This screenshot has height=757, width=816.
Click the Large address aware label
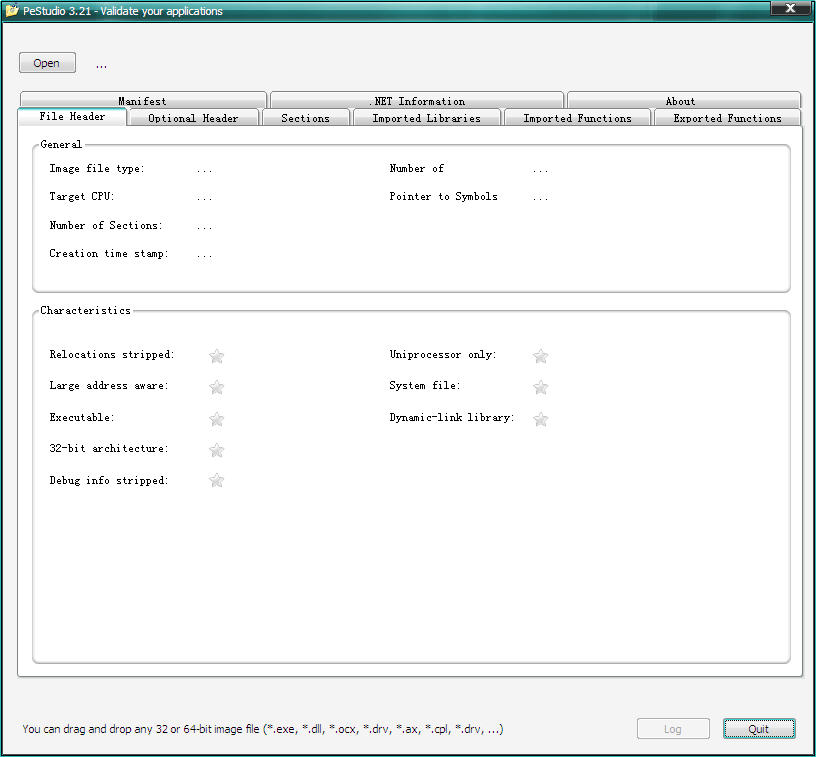point(109,386)
